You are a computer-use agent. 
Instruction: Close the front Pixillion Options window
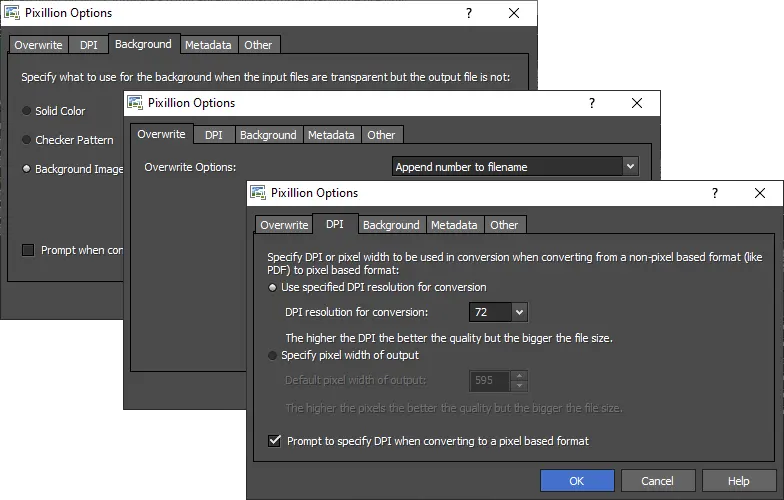click(x=760, y=193)
